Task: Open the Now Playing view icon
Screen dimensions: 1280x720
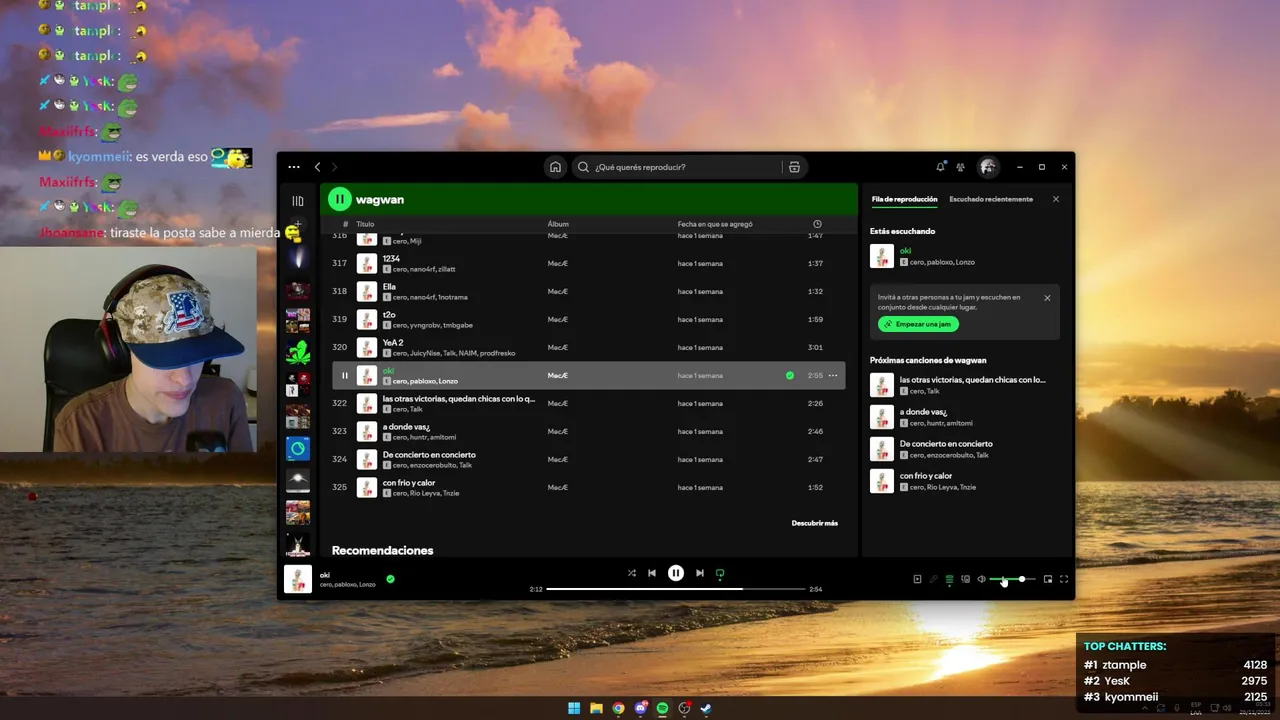Action: pyautogui.click(x=917, y=579)
